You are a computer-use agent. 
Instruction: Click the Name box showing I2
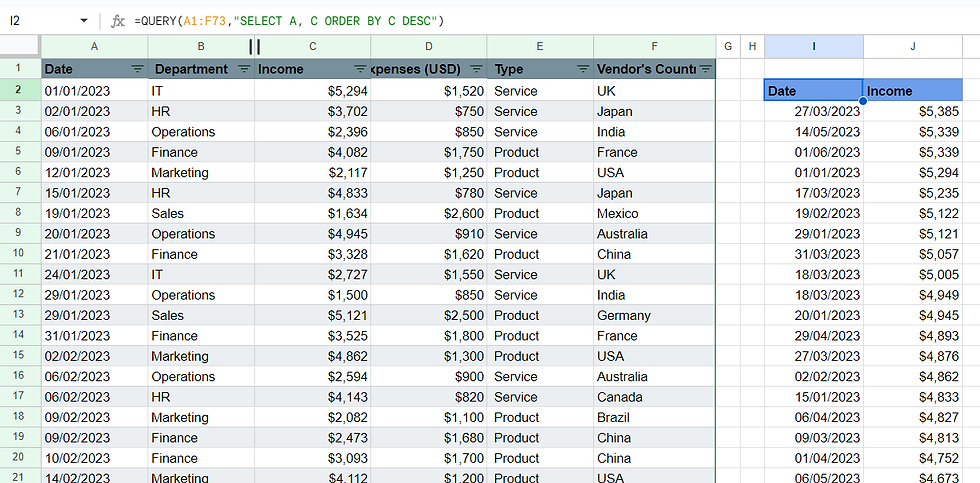coord(40,20)
